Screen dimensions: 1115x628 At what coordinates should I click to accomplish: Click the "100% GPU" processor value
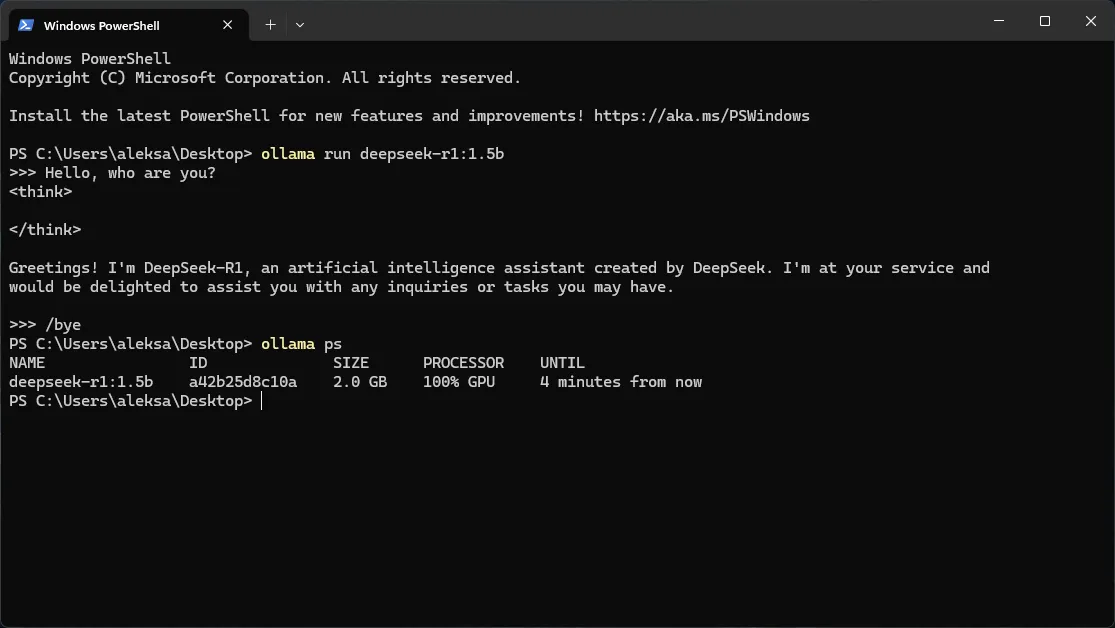(x=459, y=381)
